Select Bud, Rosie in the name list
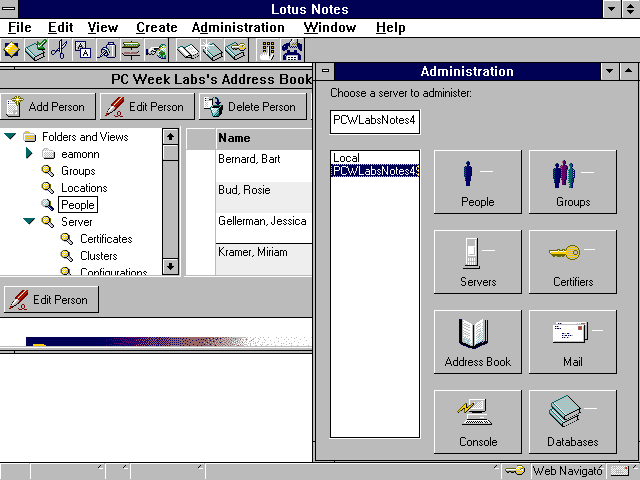Image resolution: width=640 pixels, height=480 pixels. pyautogui.click(x=244, y=190)
